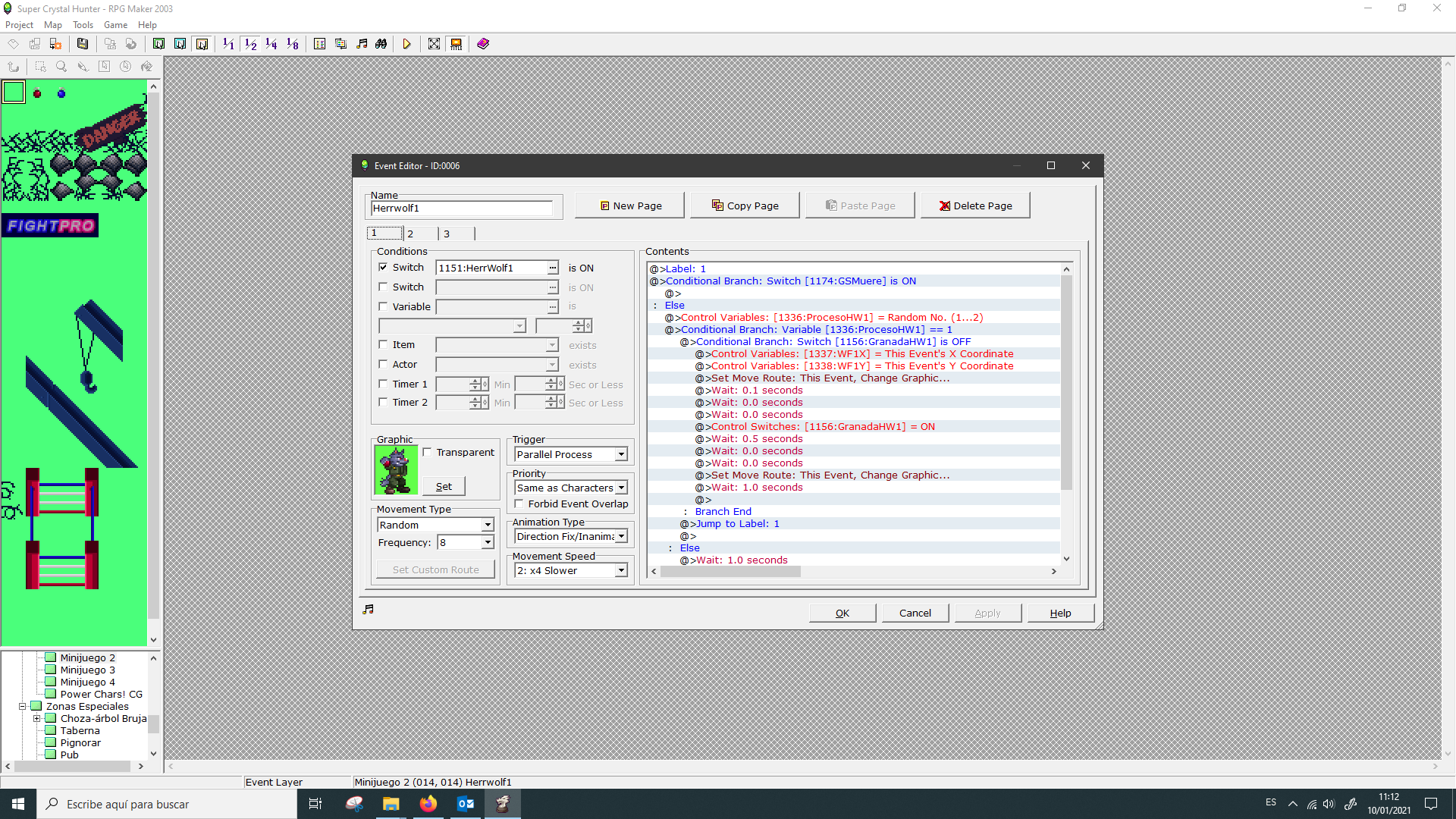The height and width of the screenshot is (819, 1456).
Task: Open the music/sound test tool
Action: coord(362,43)
